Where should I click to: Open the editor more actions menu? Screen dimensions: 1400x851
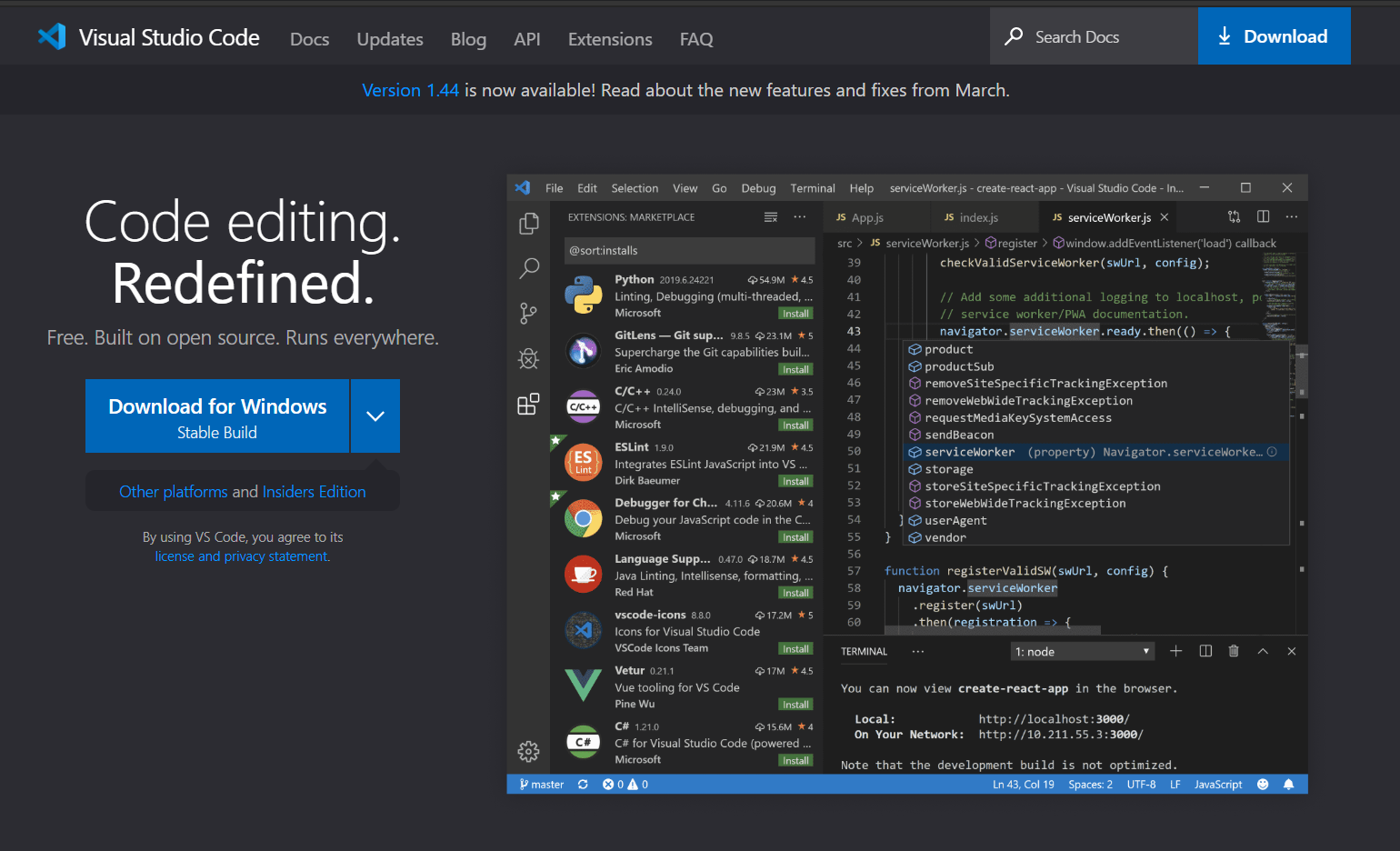(x=1292, y=216)
